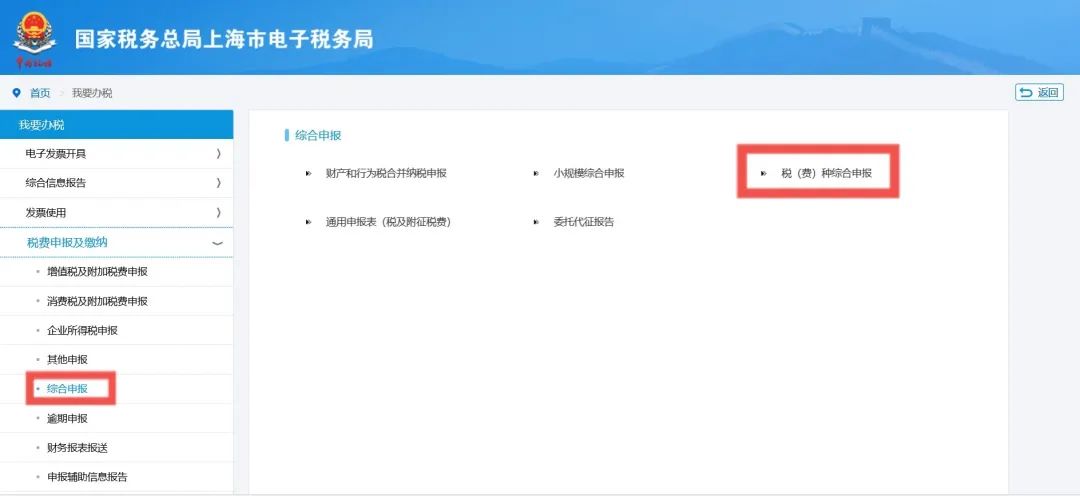Click the location pin icon in breadcrumb
The image size is (1080, 496).
click(17, 93)
